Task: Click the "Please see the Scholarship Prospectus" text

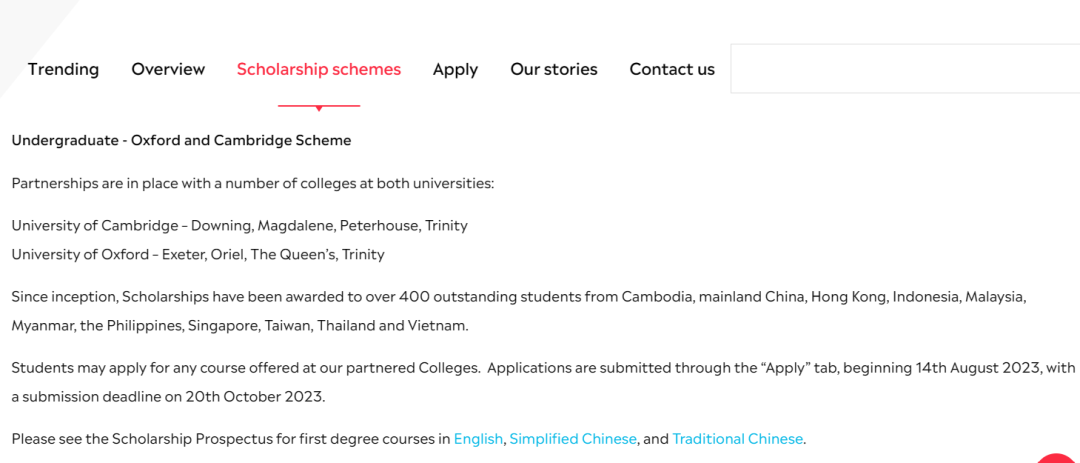Action: 230,439
